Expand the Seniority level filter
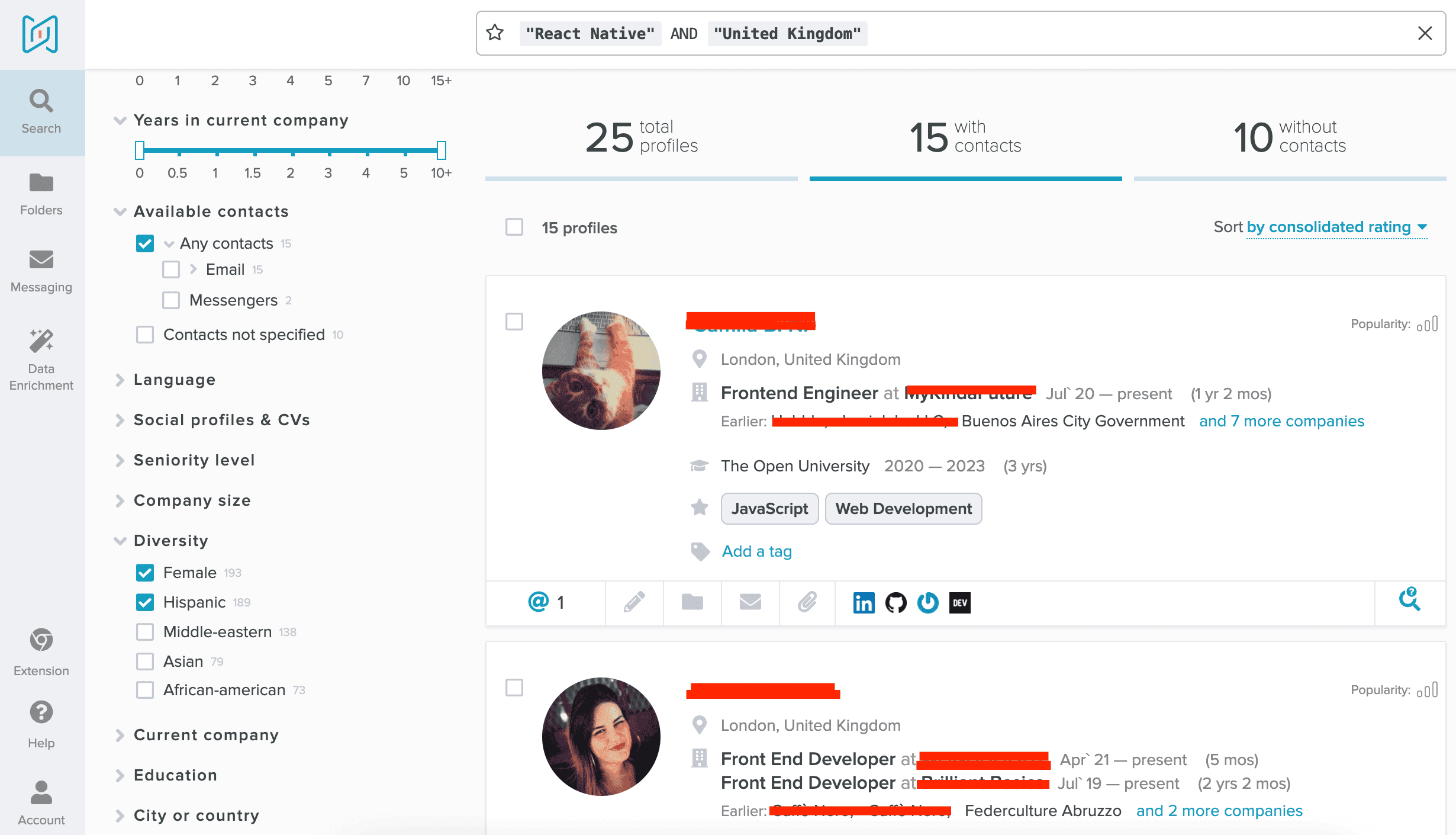The image size is (1456, 835). tap(194, 460)
